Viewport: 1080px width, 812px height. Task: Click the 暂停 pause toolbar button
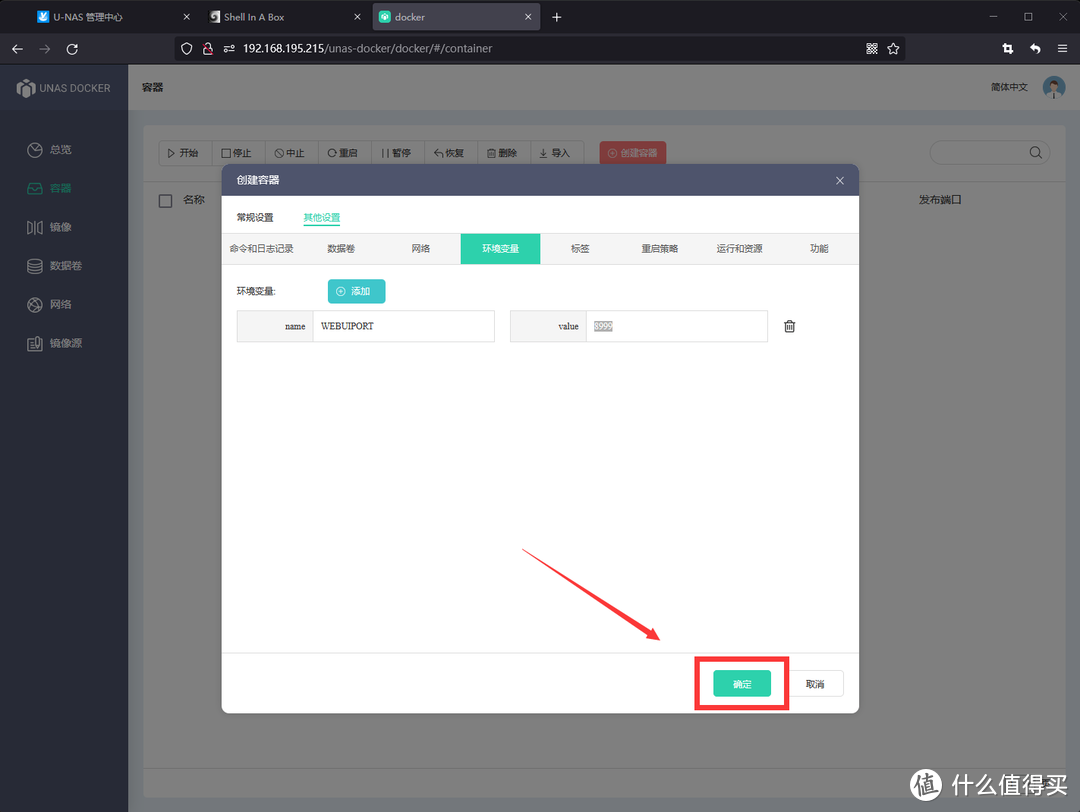pyautogui.click(x=397, y=153)
